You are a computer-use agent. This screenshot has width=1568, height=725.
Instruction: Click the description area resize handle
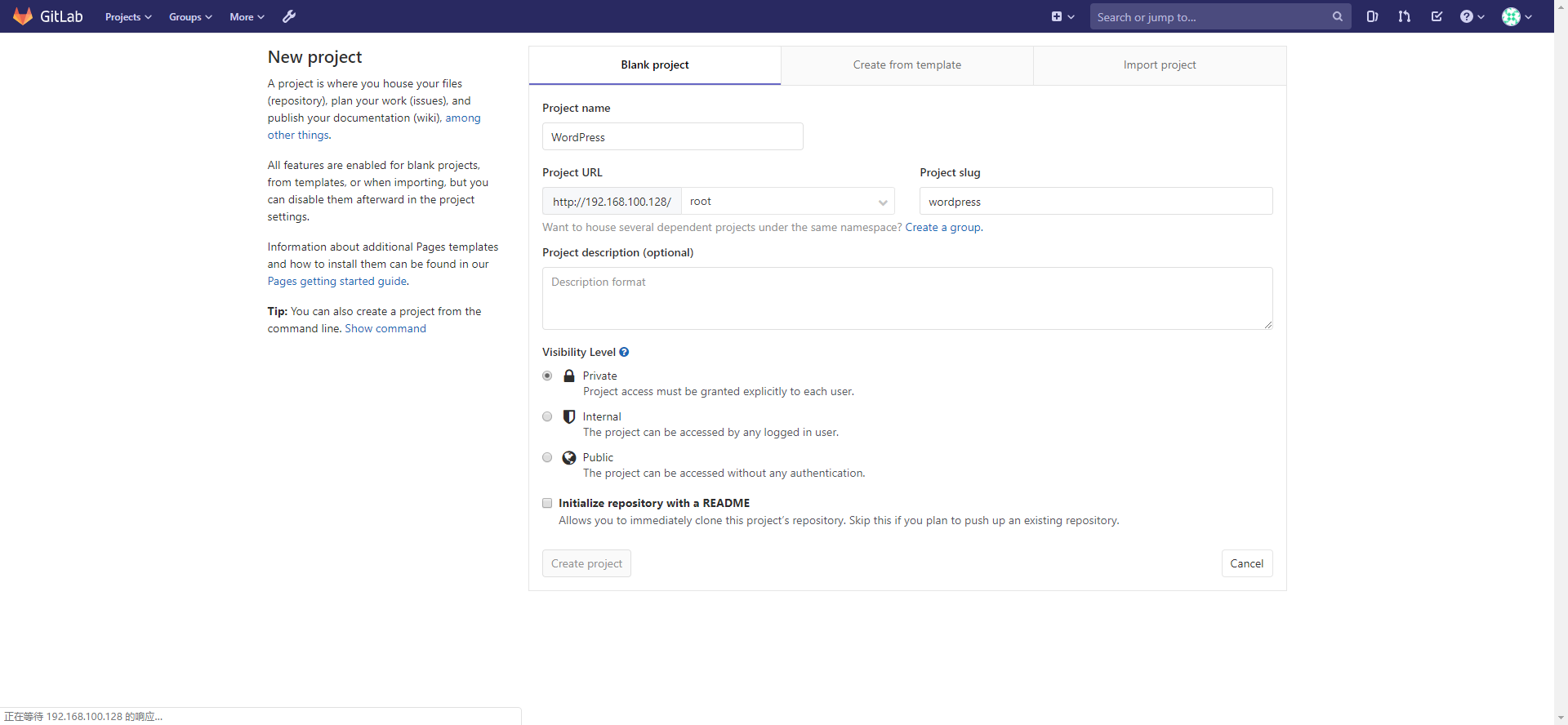point(1267,324)
